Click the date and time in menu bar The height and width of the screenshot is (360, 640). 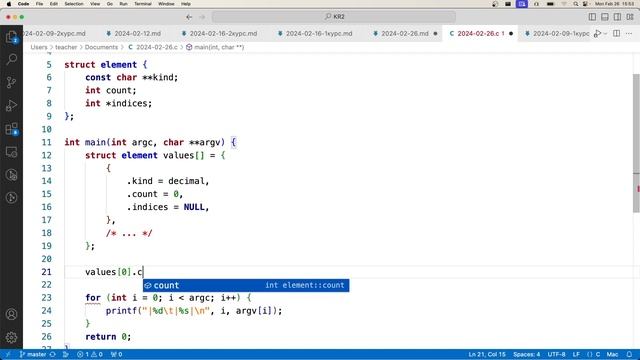pos(614,4)
